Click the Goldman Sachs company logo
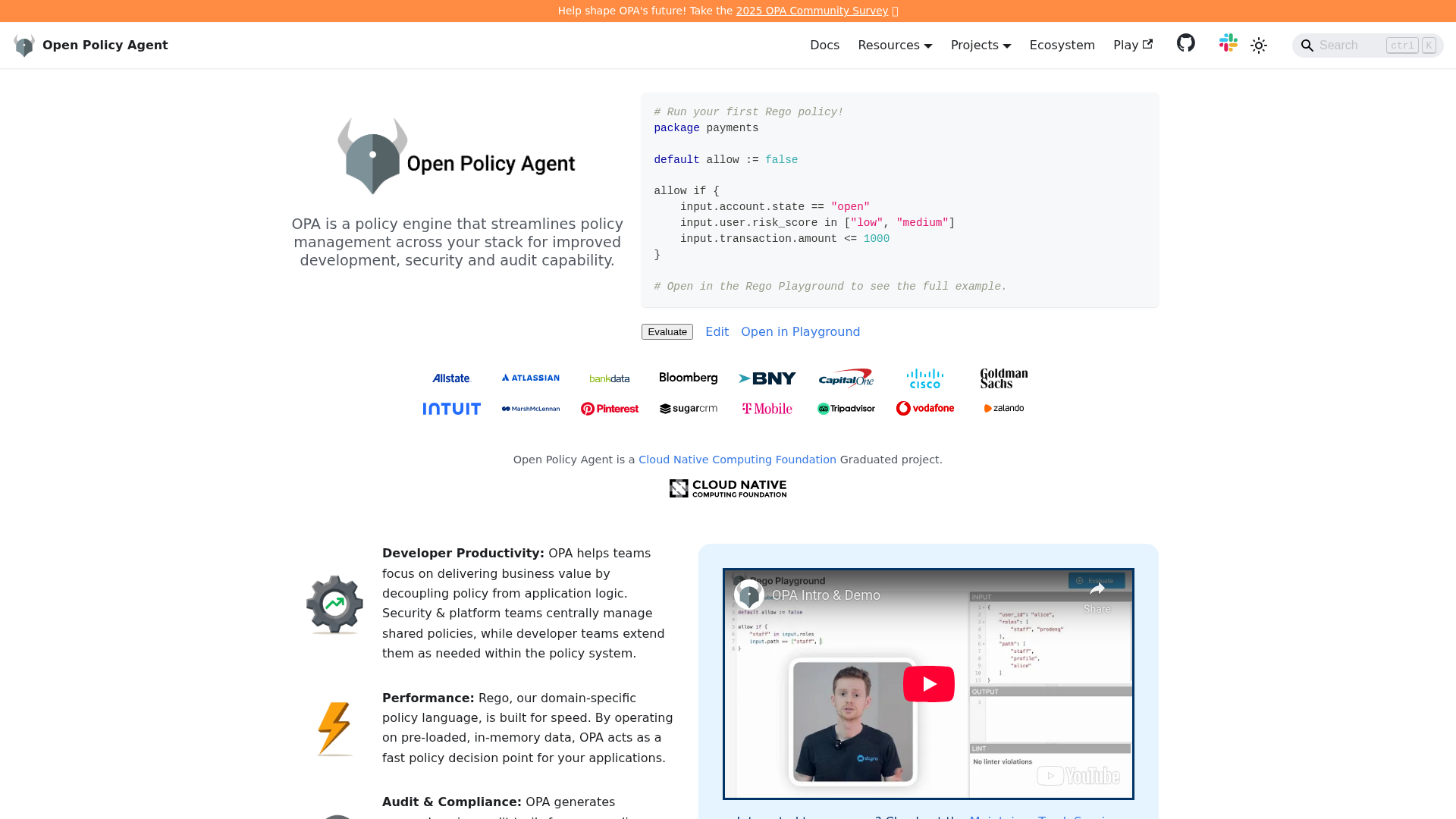This screenshot has width=1456, height=819. (1003, 377)
